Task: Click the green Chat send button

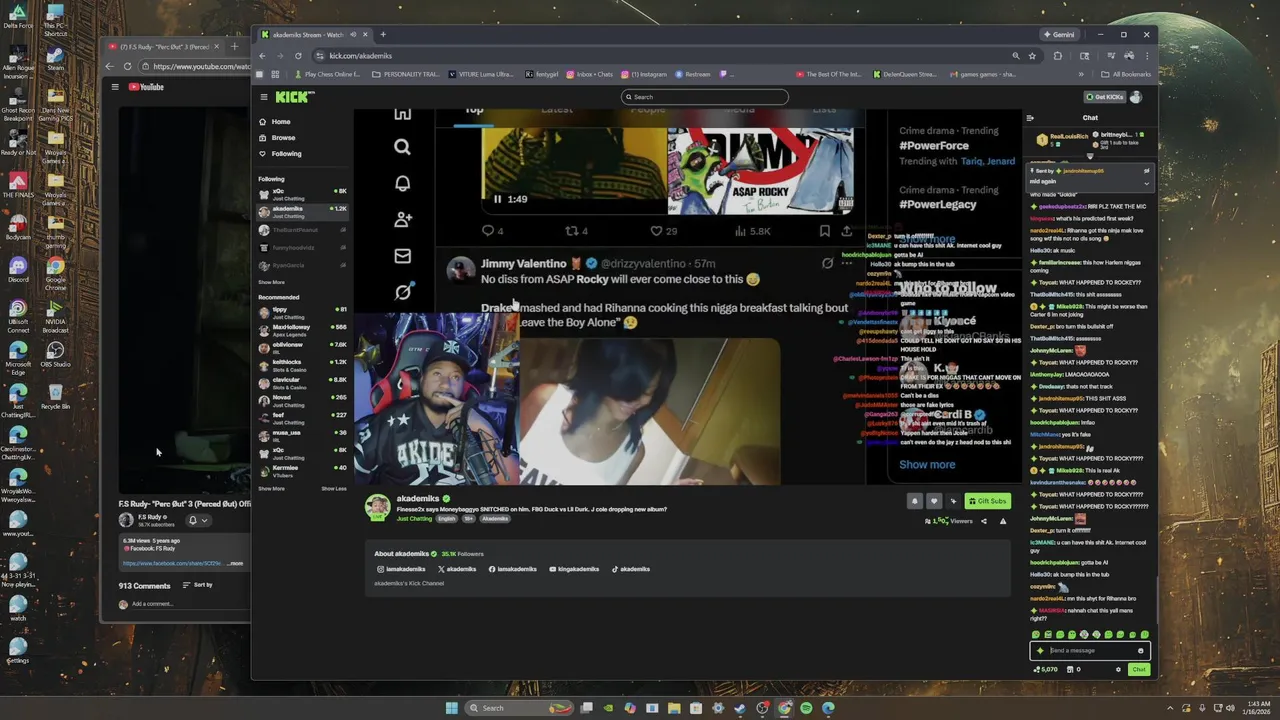Action: [1139, 670]
